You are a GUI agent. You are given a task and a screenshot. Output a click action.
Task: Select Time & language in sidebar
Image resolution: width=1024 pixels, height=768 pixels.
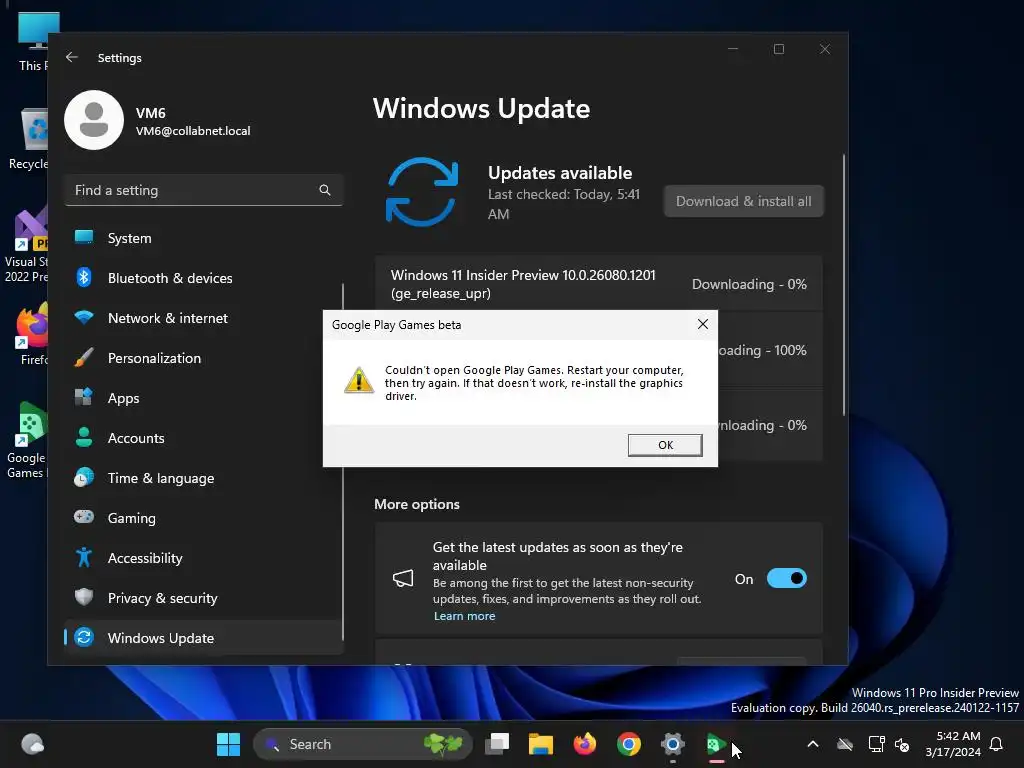(x=204, y=478)
